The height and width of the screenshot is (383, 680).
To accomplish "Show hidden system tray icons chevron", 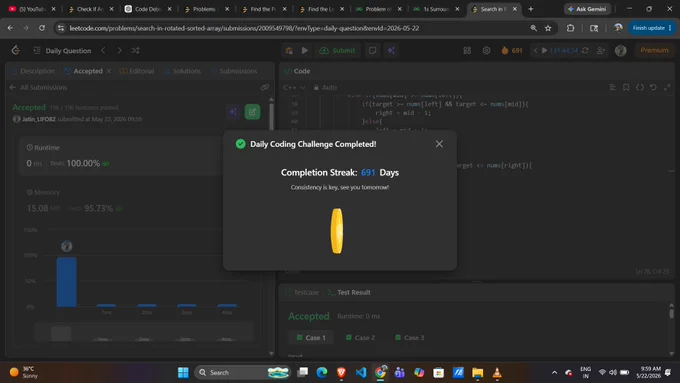I will (554, 372).
